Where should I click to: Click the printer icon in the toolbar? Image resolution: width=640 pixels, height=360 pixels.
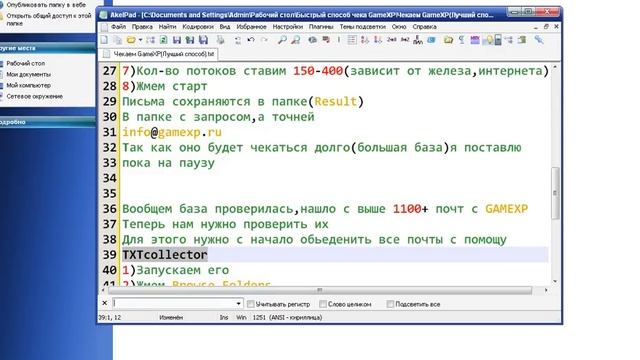tap(220, 40)
